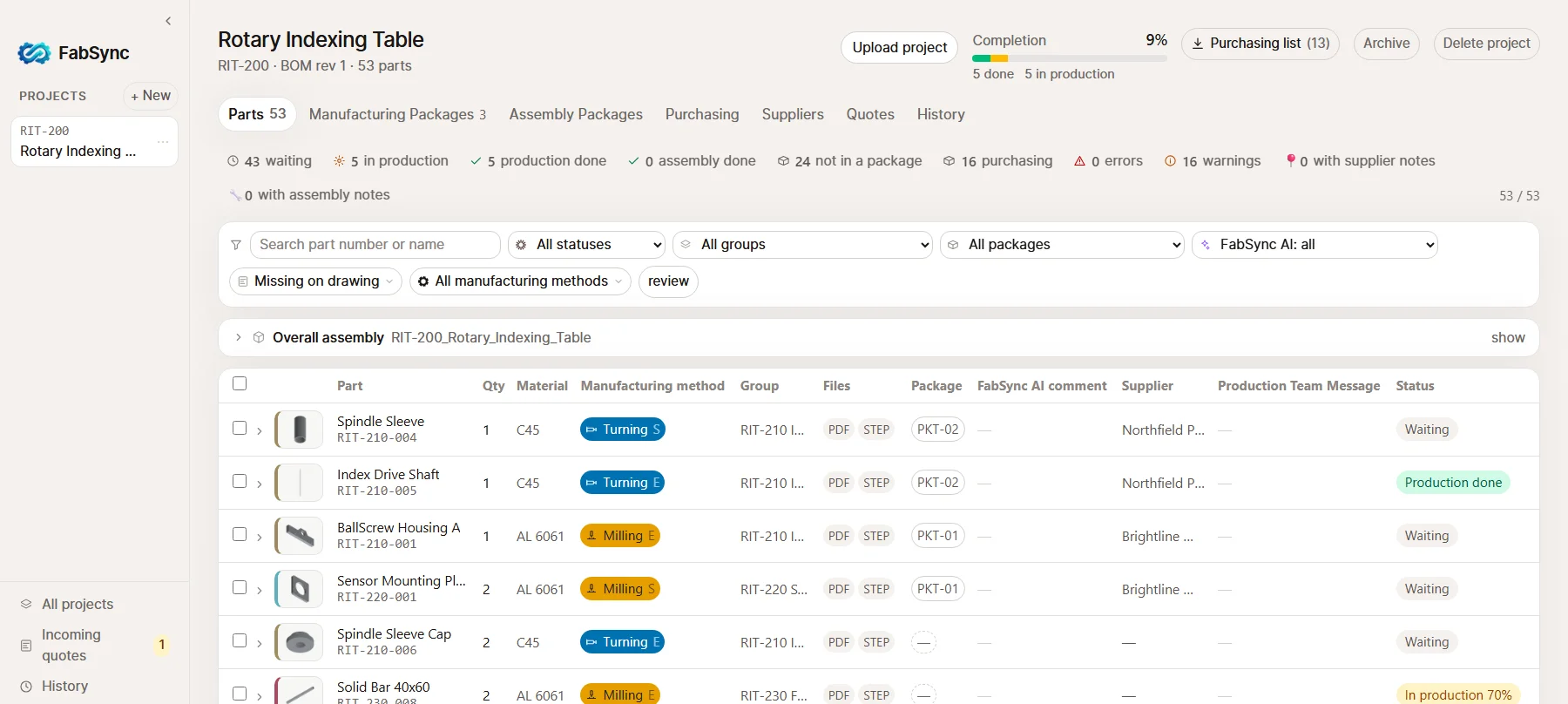Image resolution: width=1568 pixels, height=704 pixels.
Task: Check the Spindle Sleeve row checkbox
Action: pos(240,428)
